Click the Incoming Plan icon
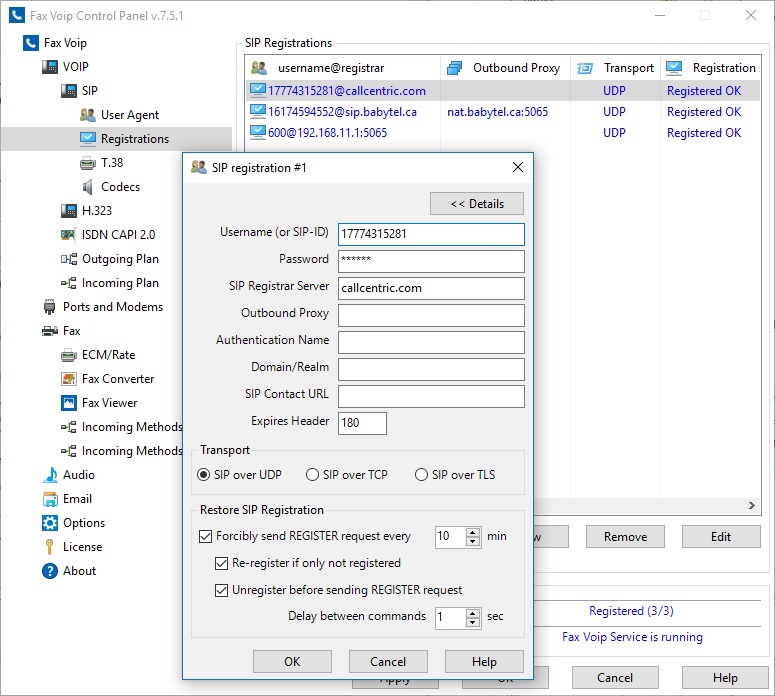775x696 pixels. [69, 283]
